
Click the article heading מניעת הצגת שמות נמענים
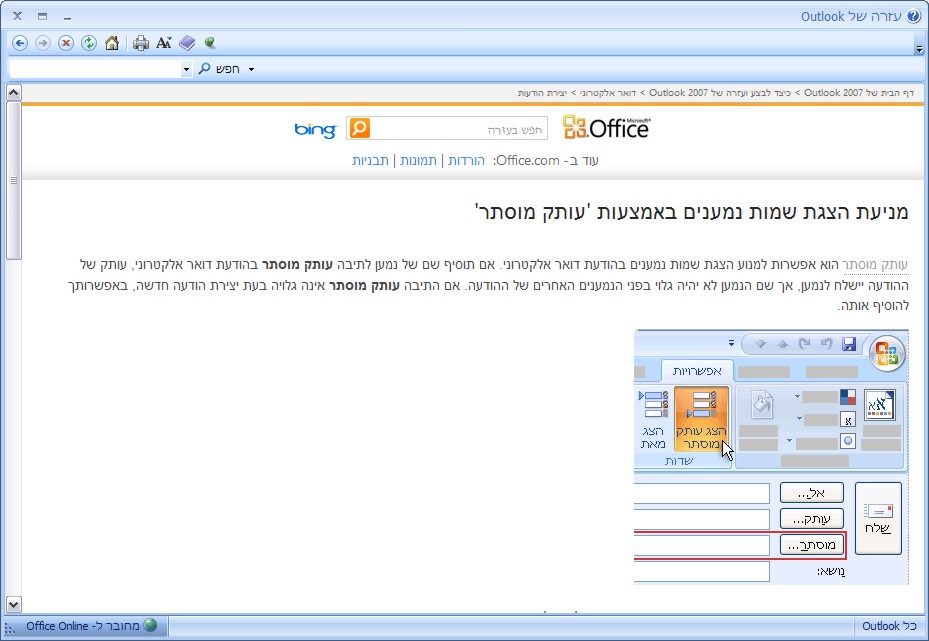pyautogui.click(x=691, y=211)
